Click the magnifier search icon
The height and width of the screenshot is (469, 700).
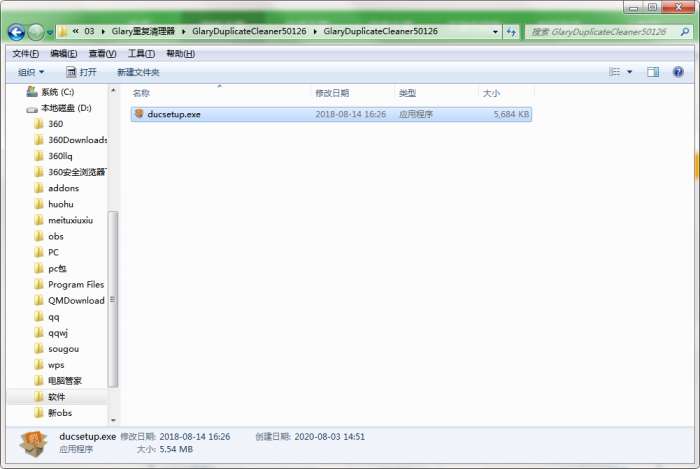685,32
